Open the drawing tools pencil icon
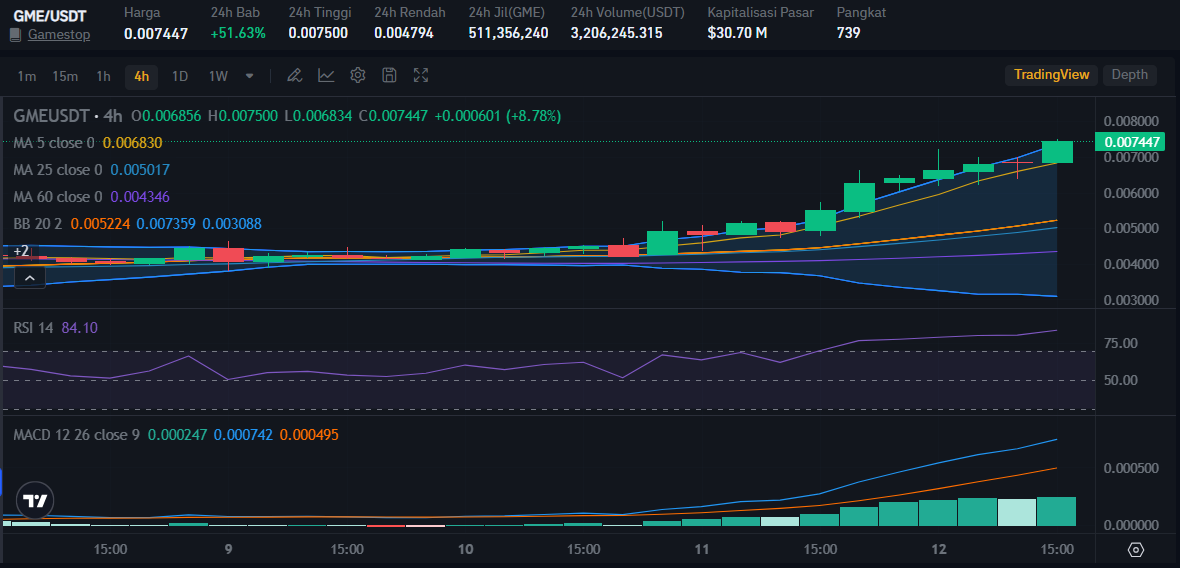Image resolution: width=1180 pixels, height=568 pixels. point(294,75)
